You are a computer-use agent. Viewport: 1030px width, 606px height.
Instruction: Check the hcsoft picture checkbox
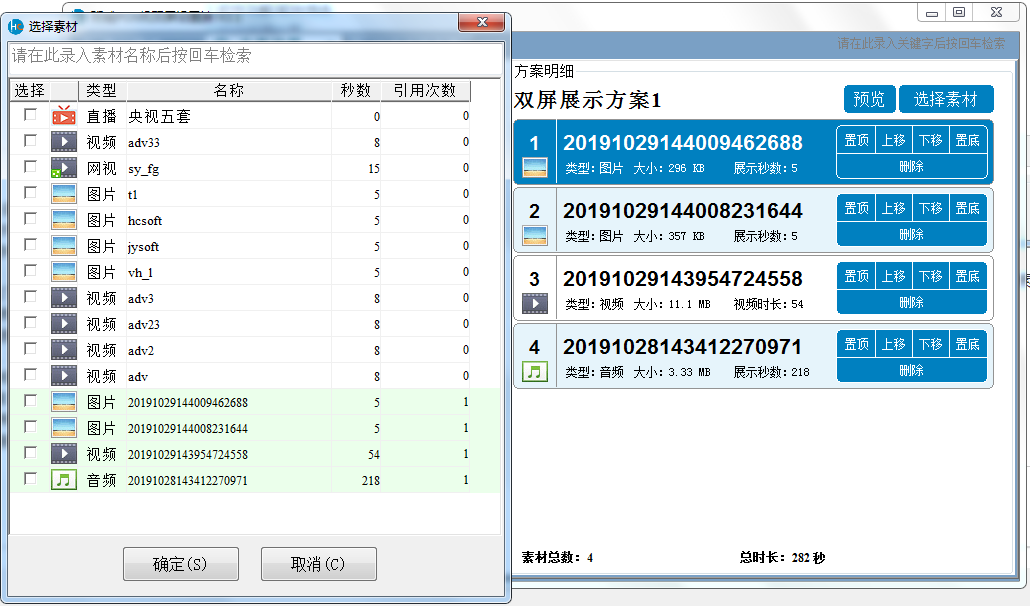tap(30, 219)
